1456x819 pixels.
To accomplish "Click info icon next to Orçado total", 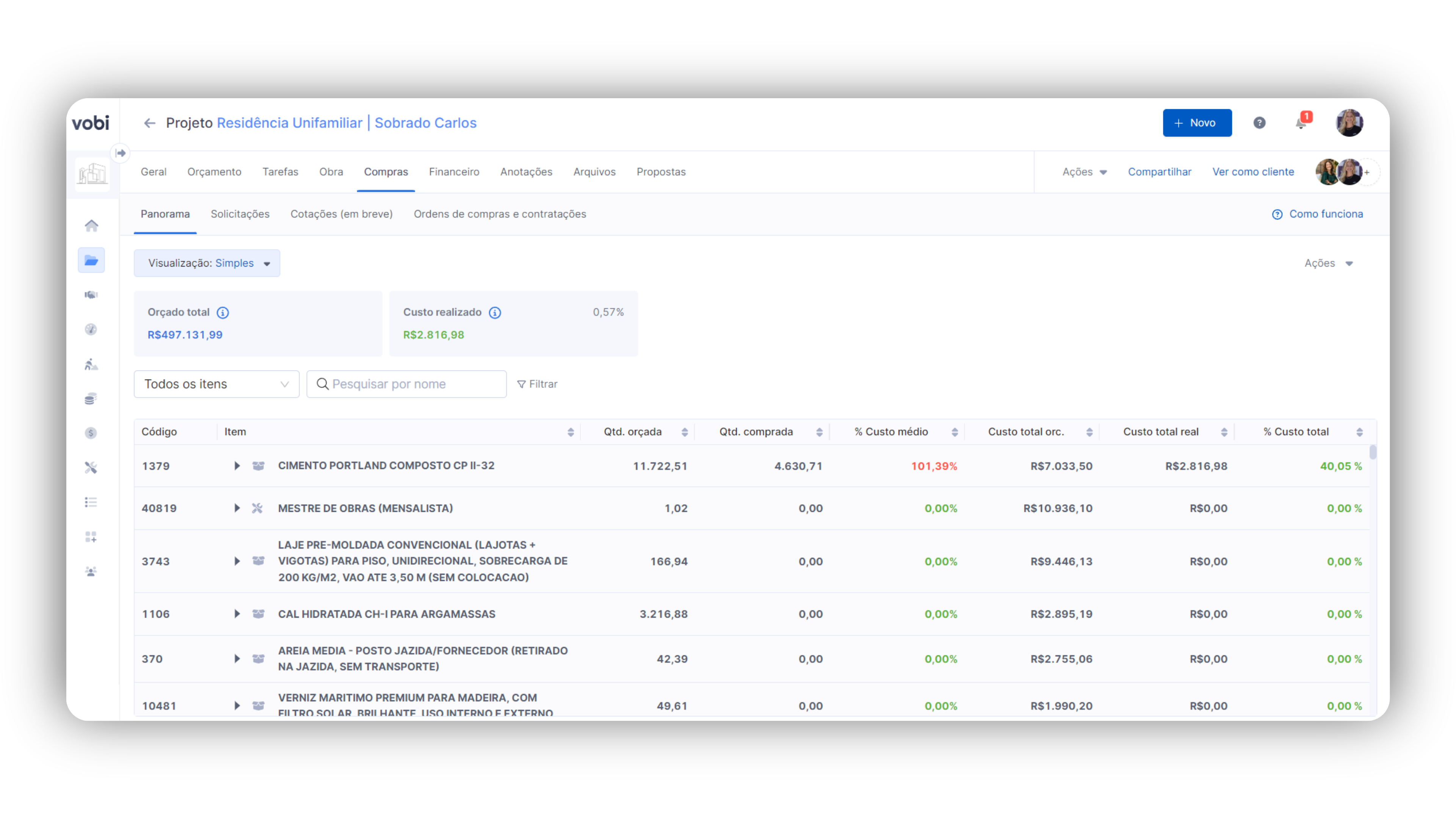I will [x=223, y=312].
